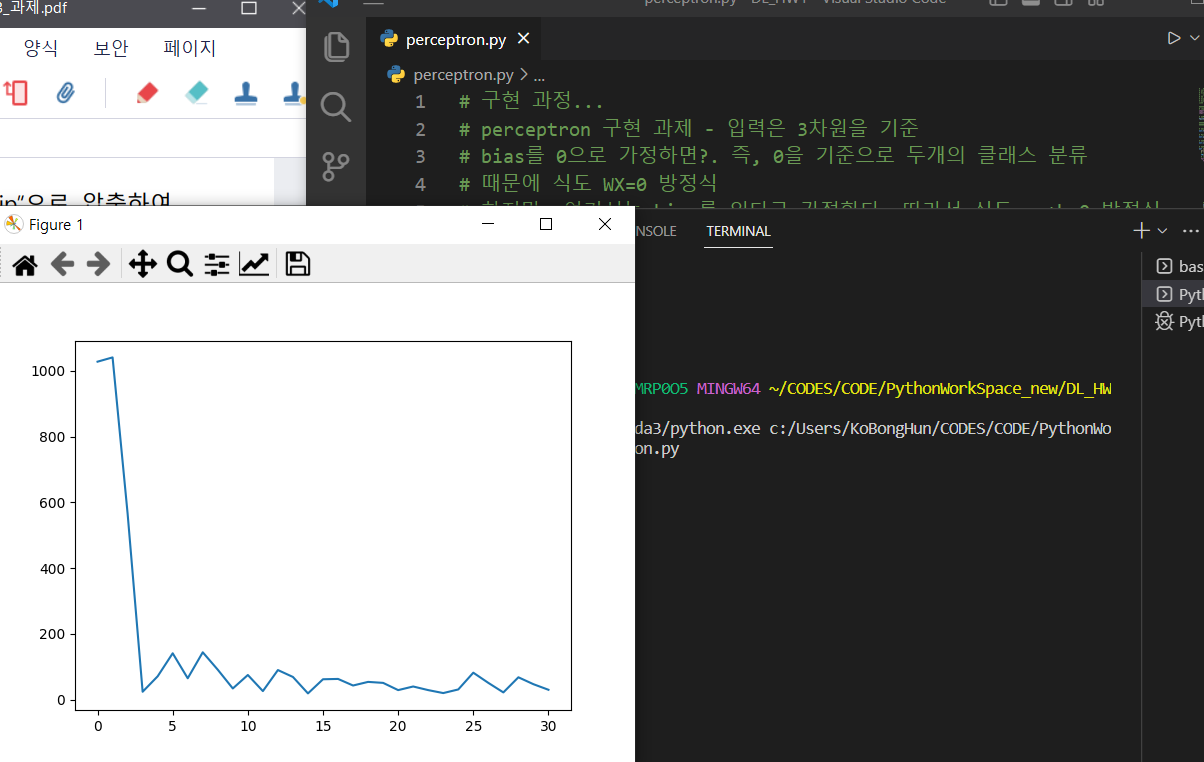This screenshot has height=762, width=1204.
Task: Activate the zoom-to-rectangle tool on the plot
Action: point(180,263)
